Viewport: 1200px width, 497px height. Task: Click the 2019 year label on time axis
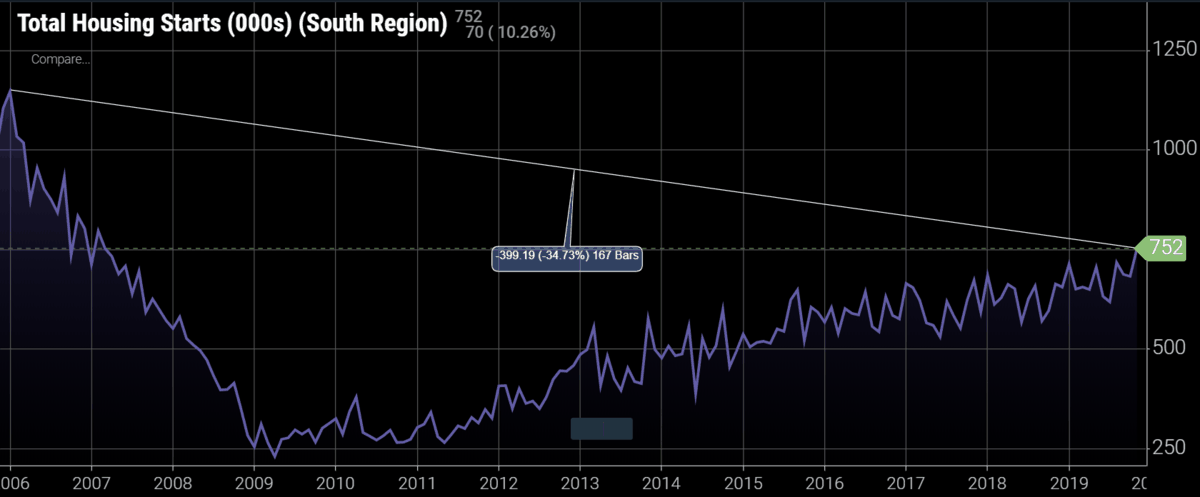(x=1069, y=483)
